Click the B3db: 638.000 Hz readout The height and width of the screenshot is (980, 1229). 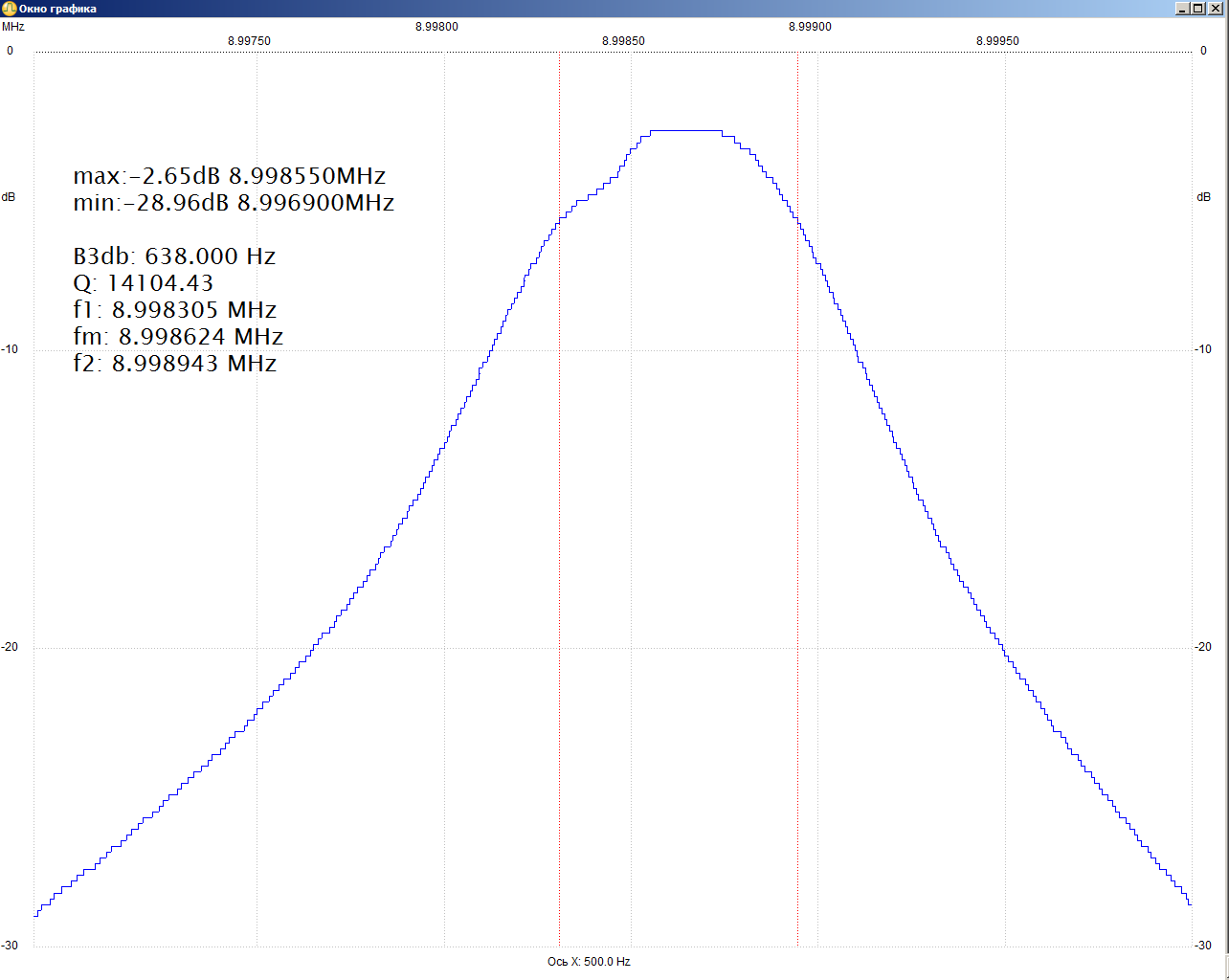(x=174, y=256)
